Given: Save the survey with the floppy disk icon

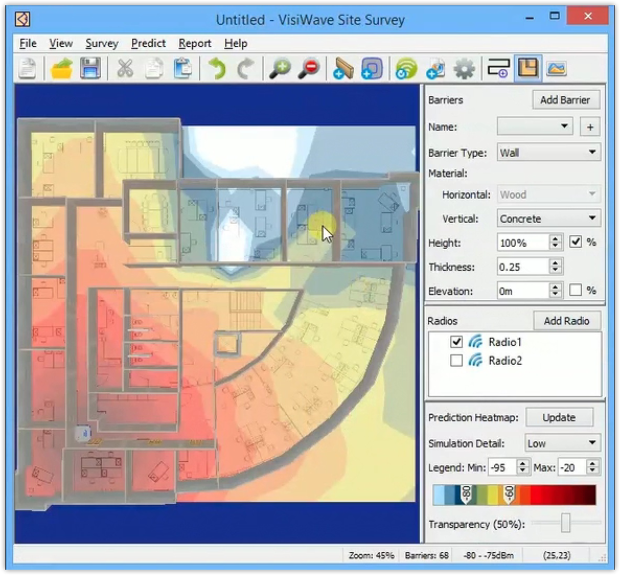Looking at the screenshot, I should (90, 68).
